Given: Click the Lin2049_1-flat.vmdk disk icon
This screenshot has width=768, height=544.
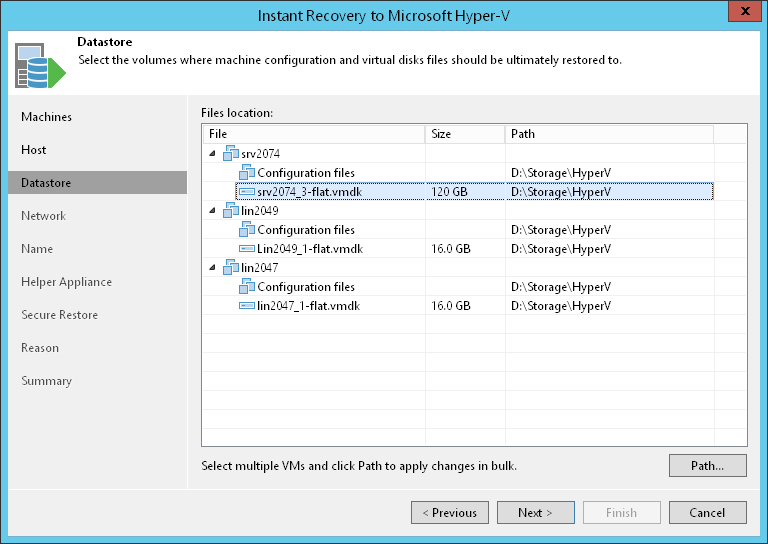Looking at the screenshot, I should (247, 249).
